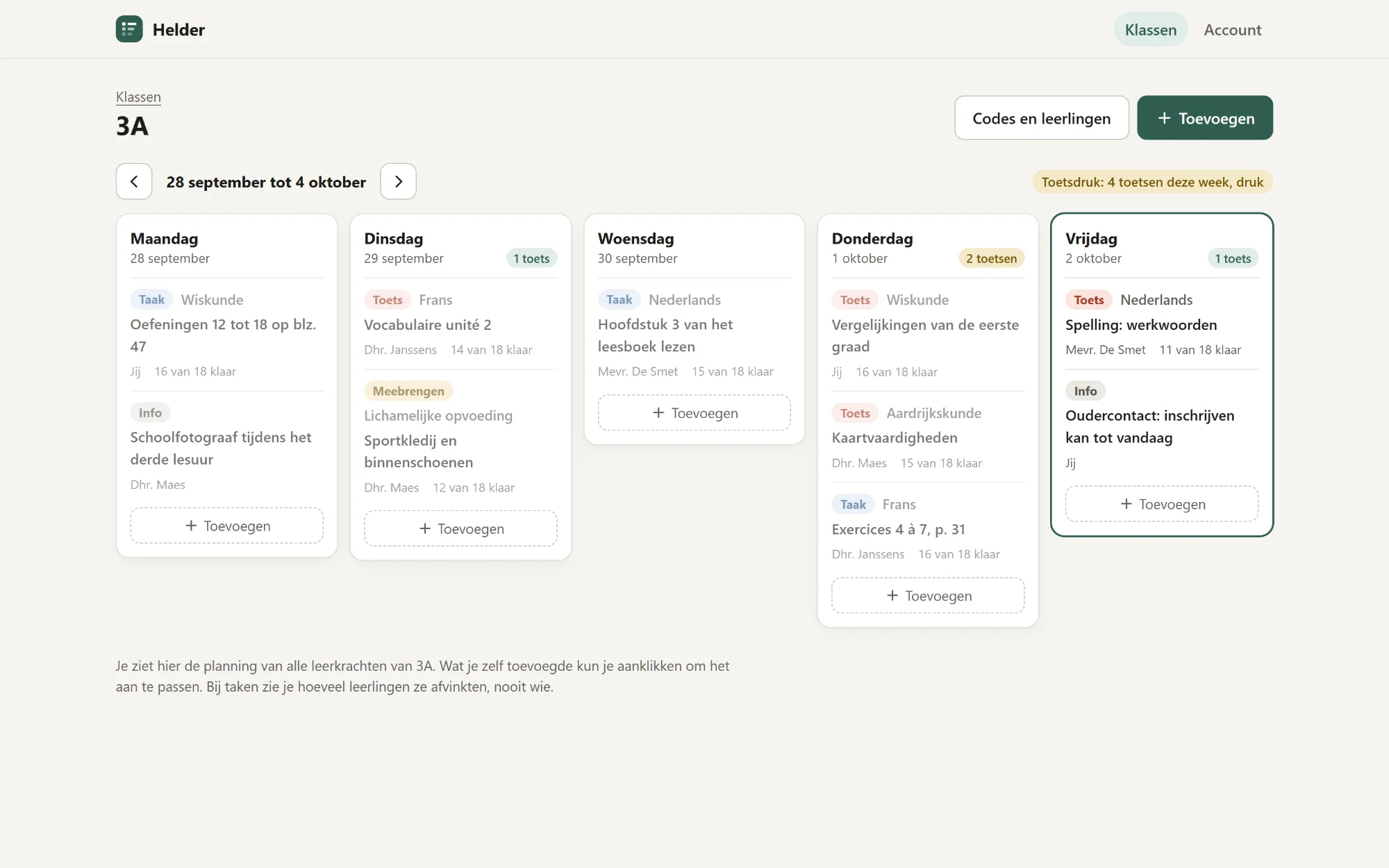The width and height of the screenshot is (1389, 868).
Task: Add item to Woensdag via Toevoegen
Action: (x=694, y=412)
